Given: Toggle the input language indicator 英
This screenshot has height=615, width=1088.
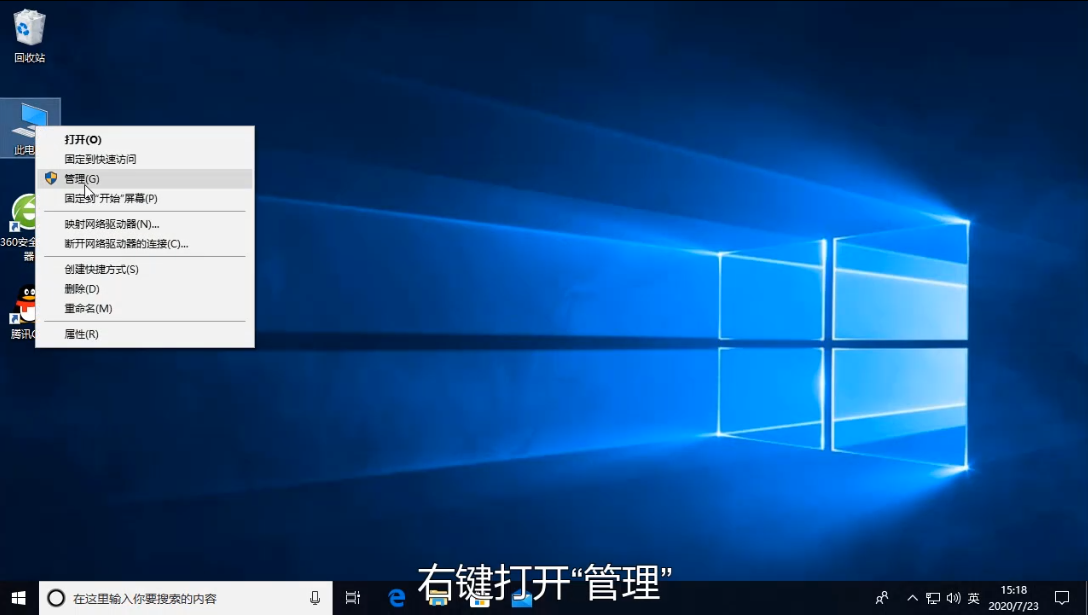Looking at the screenshot, I should coord(973,598).
